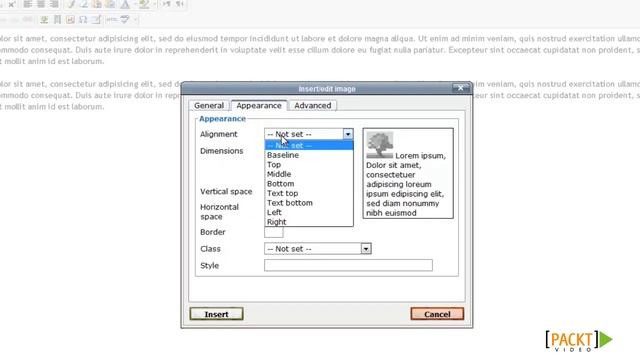Click the omega special character icon
This screenshot has width=640, height=360.
coord(83,20)
